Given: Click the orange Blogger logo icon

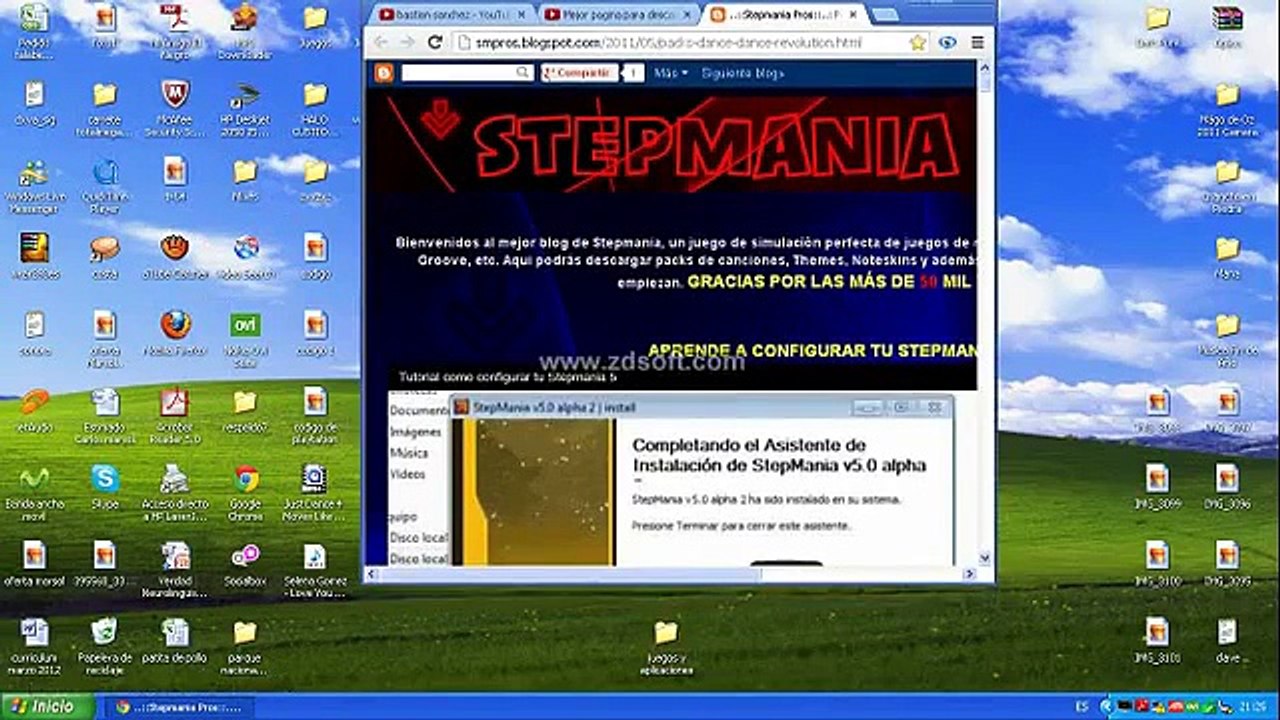Looking at the screenshot, I should pos(384,73).
